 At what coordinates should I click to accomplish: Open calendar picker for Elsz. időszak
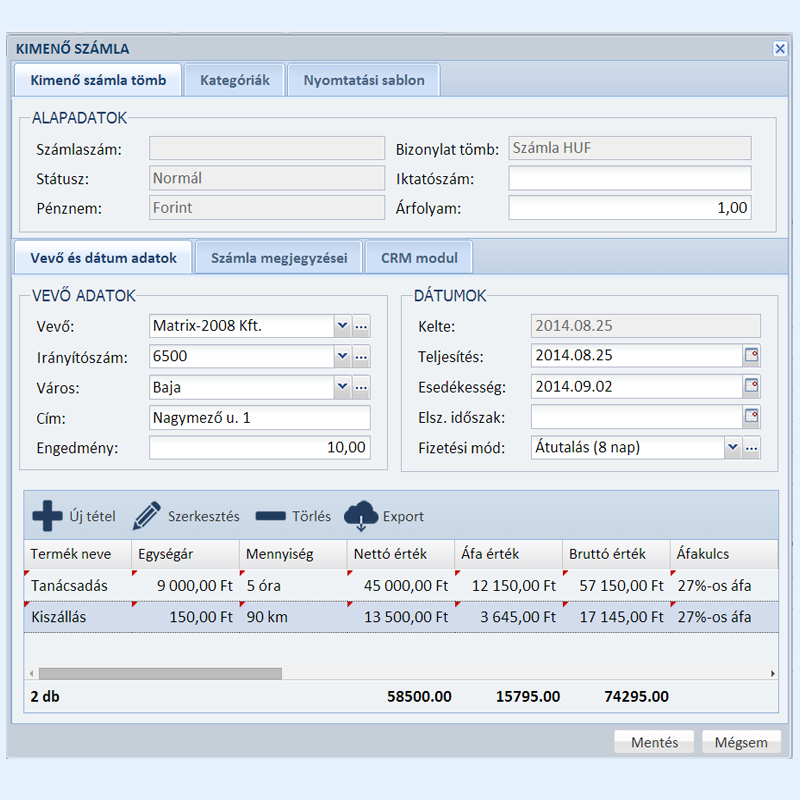(751, 417)
